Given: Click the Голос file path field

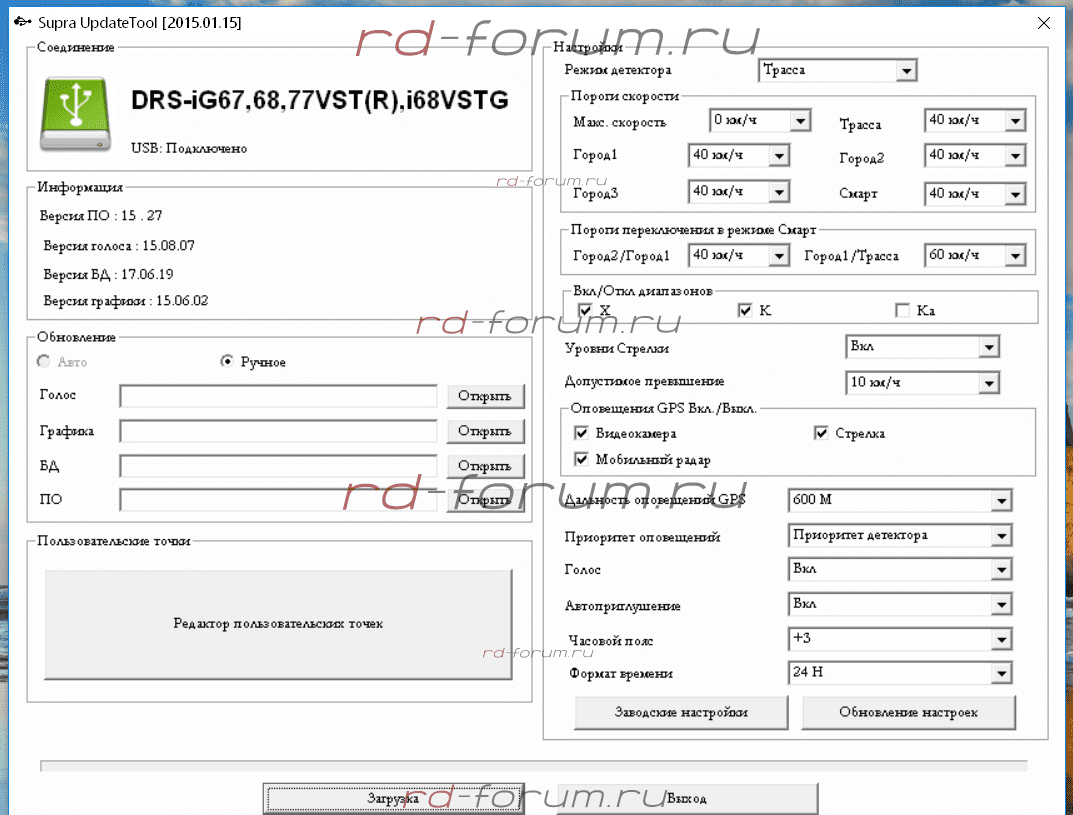Looking at the screenshot, I should 278,396.
